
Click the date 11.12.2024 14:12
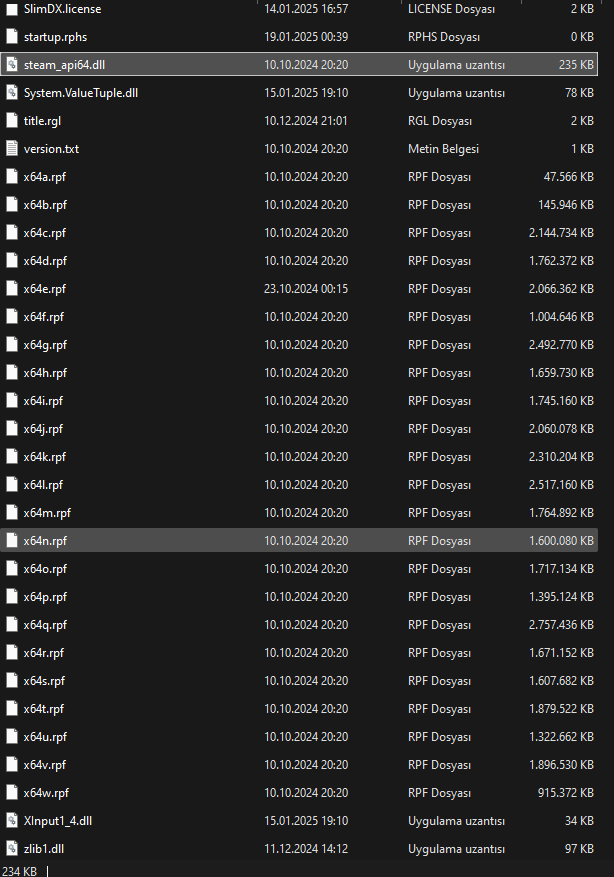[x=306, y=848]
